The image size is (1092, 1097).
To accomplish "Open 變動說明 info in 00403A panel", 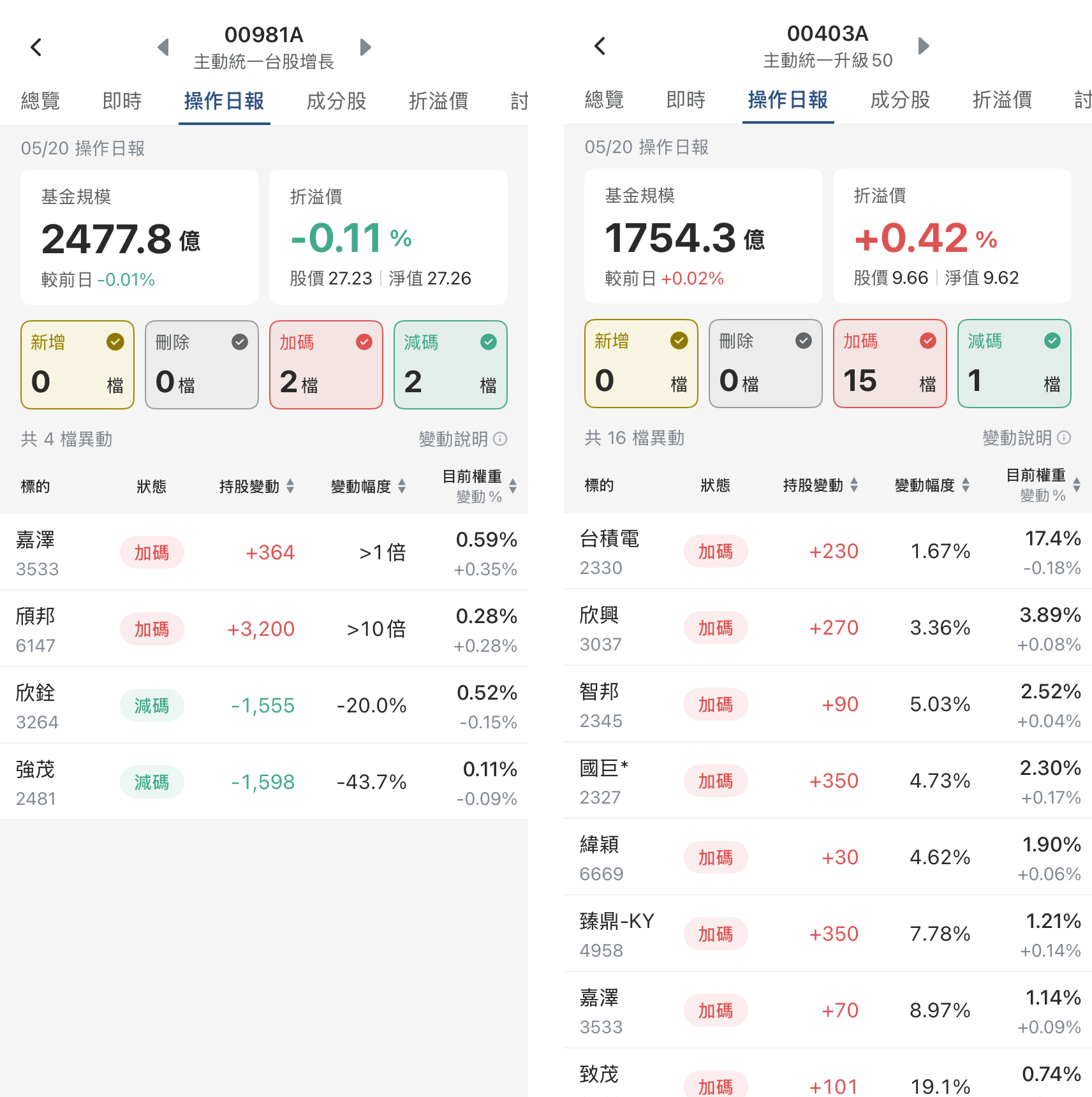I will pyautogui.click(x=1026, y=438).
